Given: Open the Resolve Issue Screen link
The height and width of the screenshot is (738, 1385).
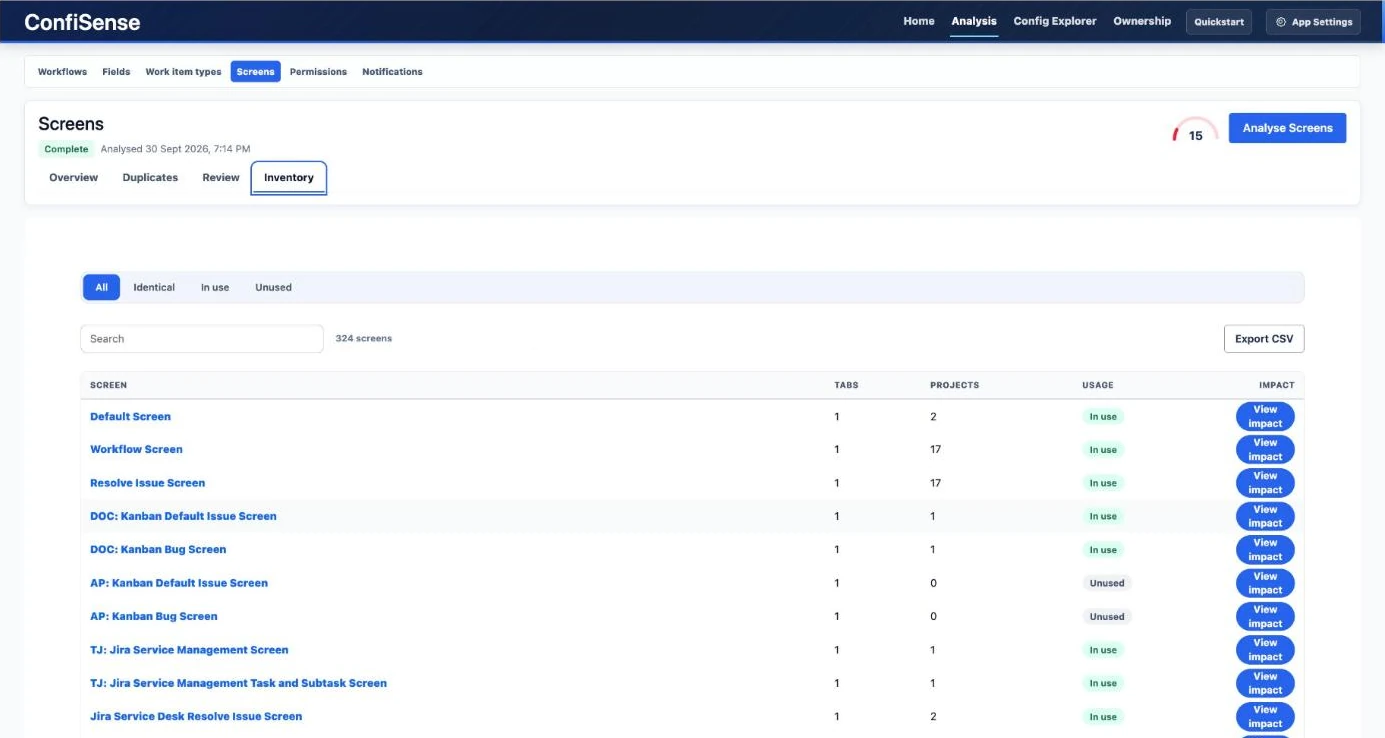Looking at the screenshot, I should [147, 483].
